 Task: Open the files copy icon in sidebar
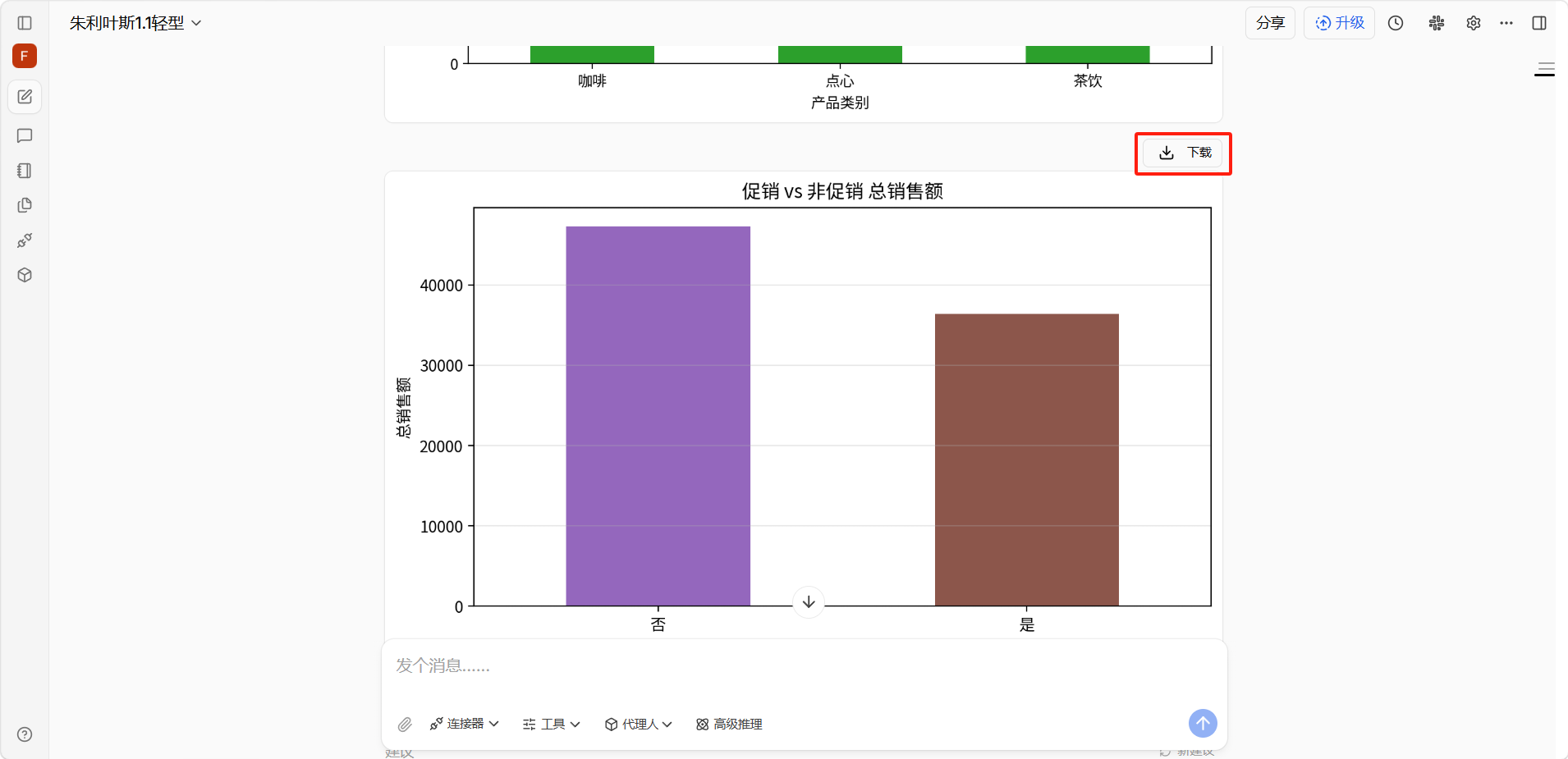pos(25,205)
